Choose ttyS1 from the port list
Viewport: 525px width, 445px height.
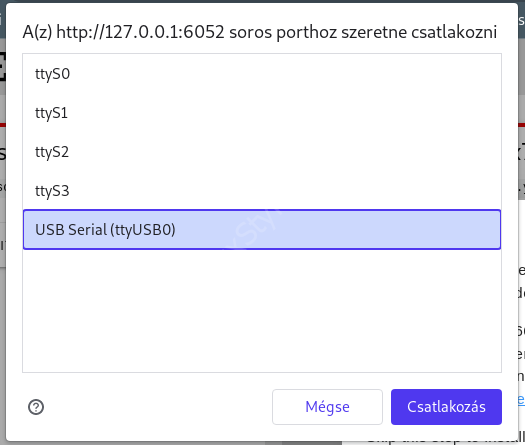[262, 113]
